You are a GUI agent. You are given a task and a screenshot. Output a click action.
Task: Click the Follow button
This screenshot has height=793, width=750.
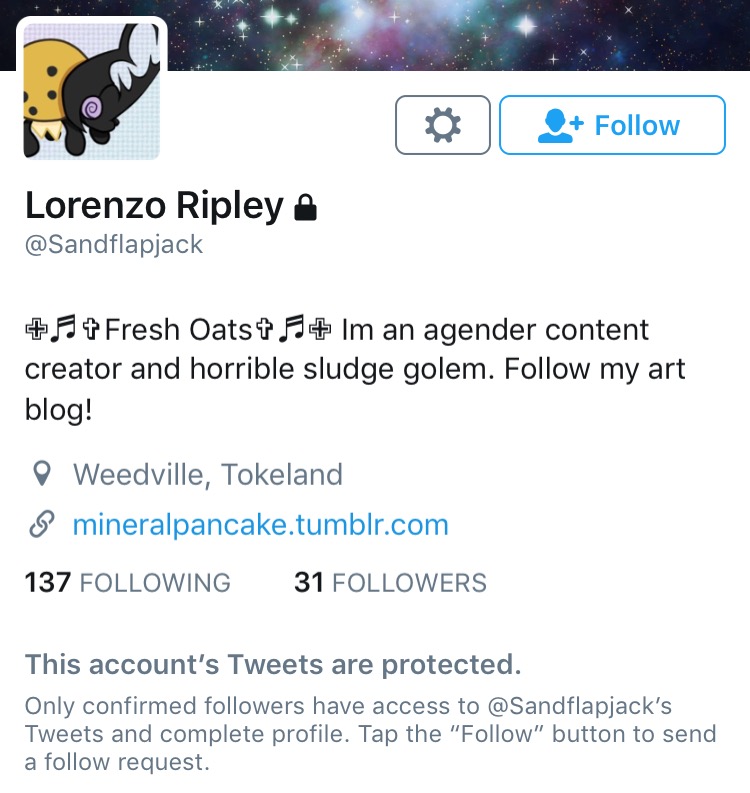tap(612, 125)
